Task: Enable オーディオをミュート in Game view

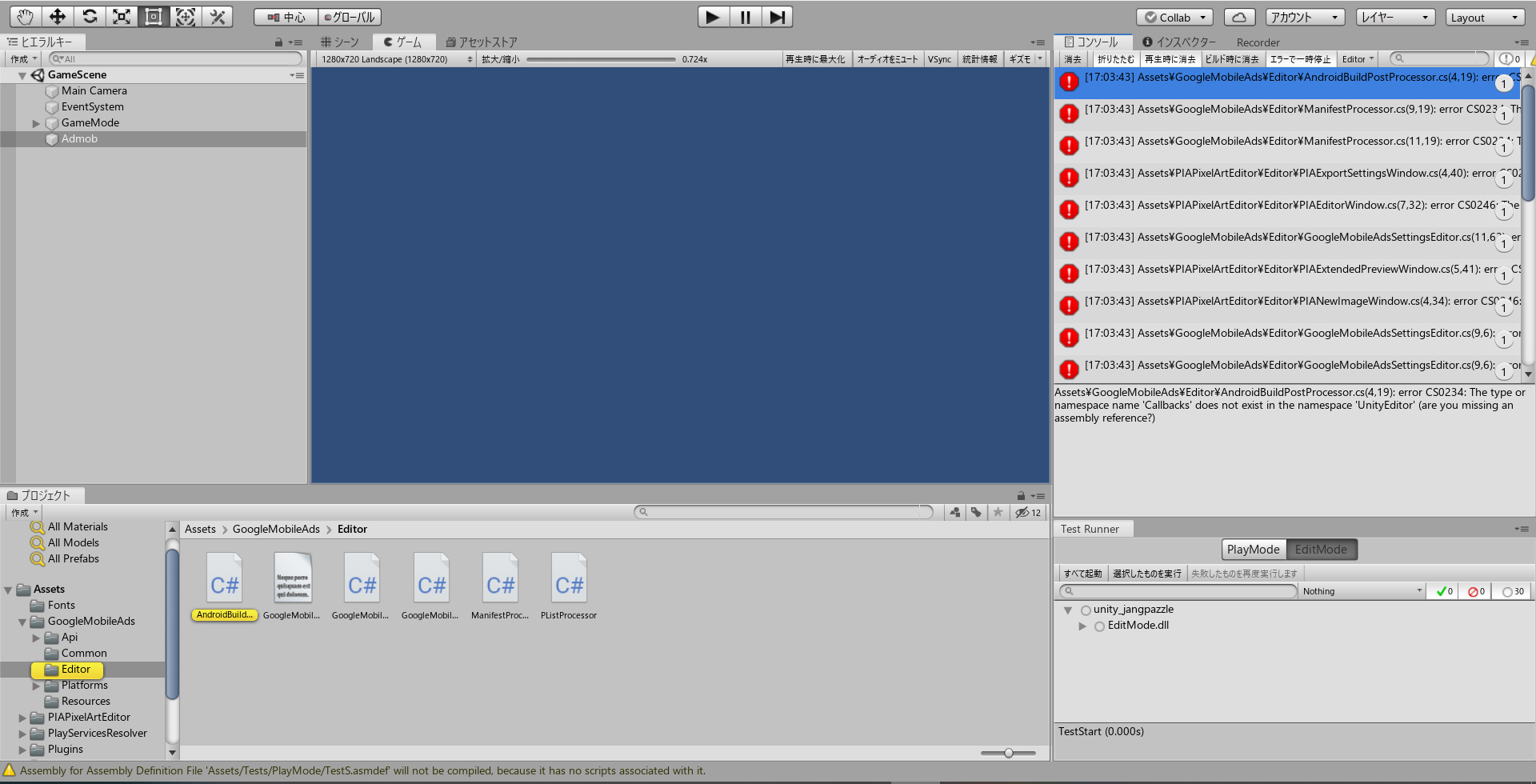Action: tap(887, 58)
